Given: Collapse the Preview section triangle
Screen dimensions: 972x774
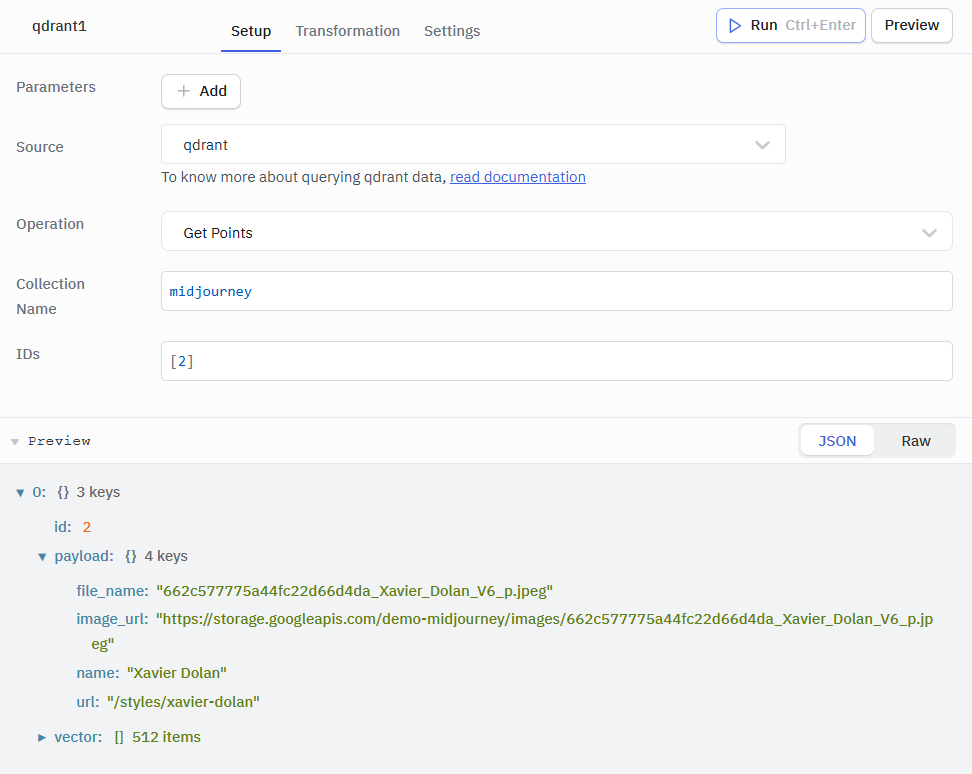Looking at the screenshot, I should tap(15, 442).
